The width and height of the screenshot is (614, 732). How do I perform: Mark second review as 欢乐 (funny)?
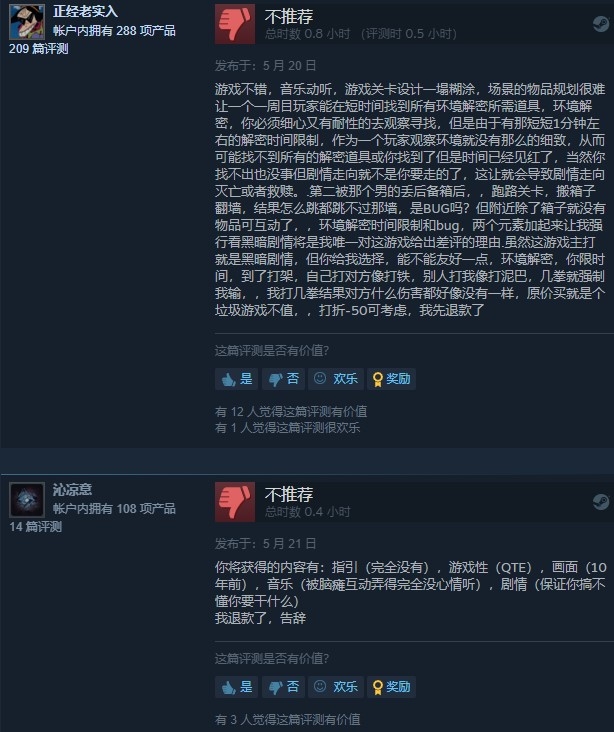[x=336, y=687]
